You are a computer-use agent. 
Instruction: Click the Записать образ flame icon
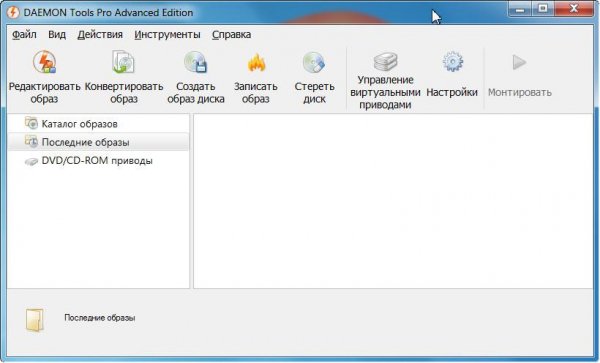pyautogui.click(x=256, y=62)
